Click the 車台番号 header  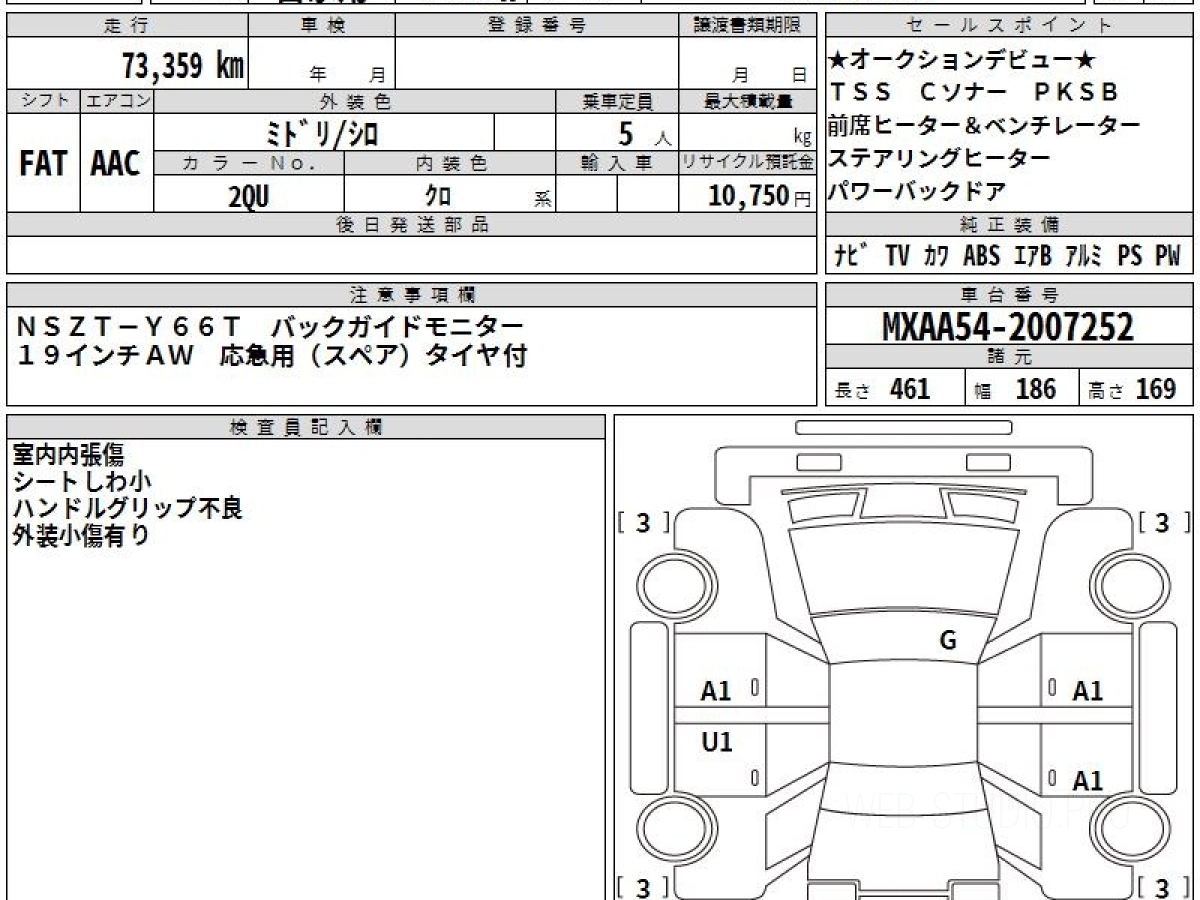[x=1010, y=295]
